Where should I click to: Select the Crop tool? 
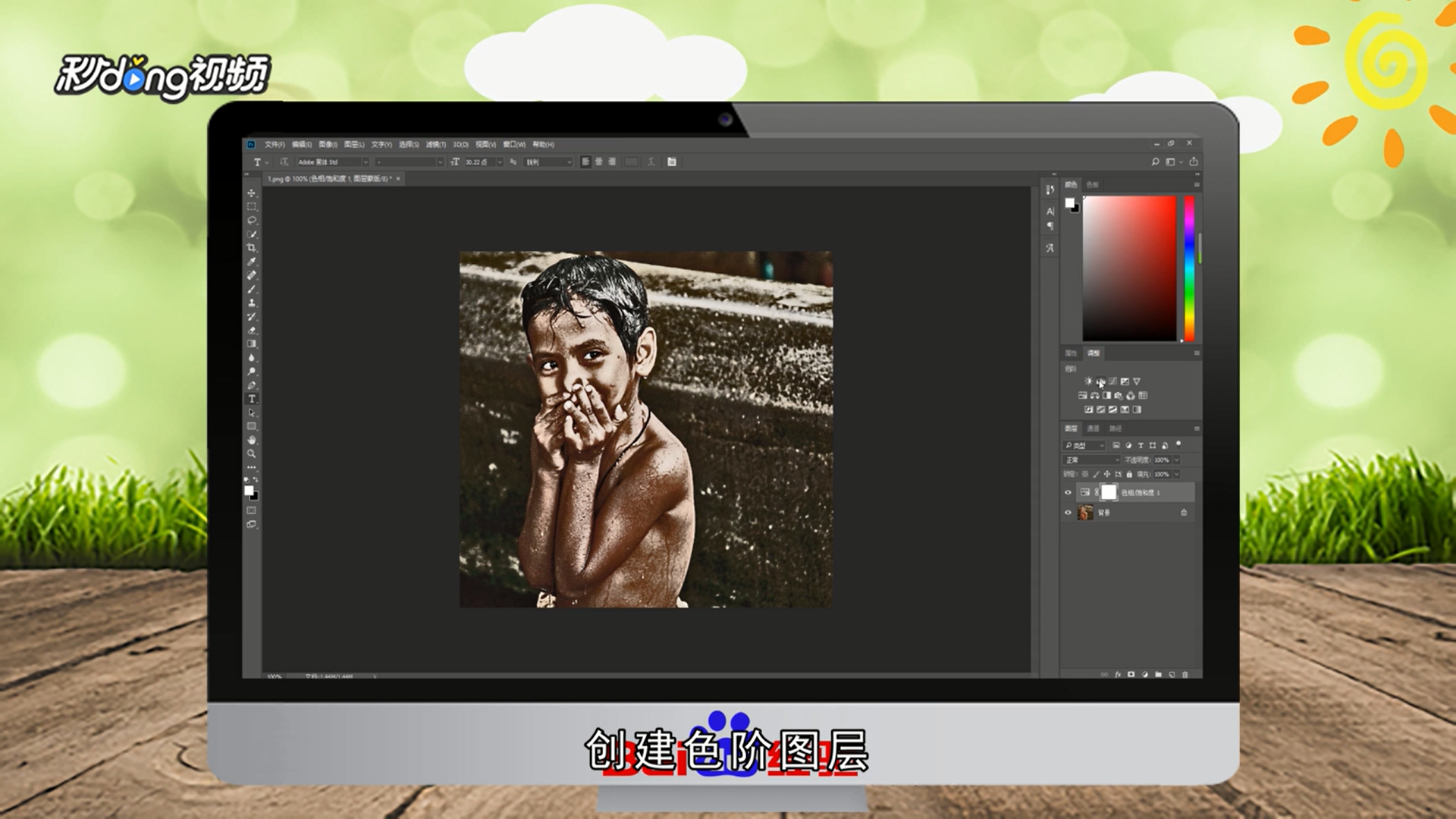[252, 248]
